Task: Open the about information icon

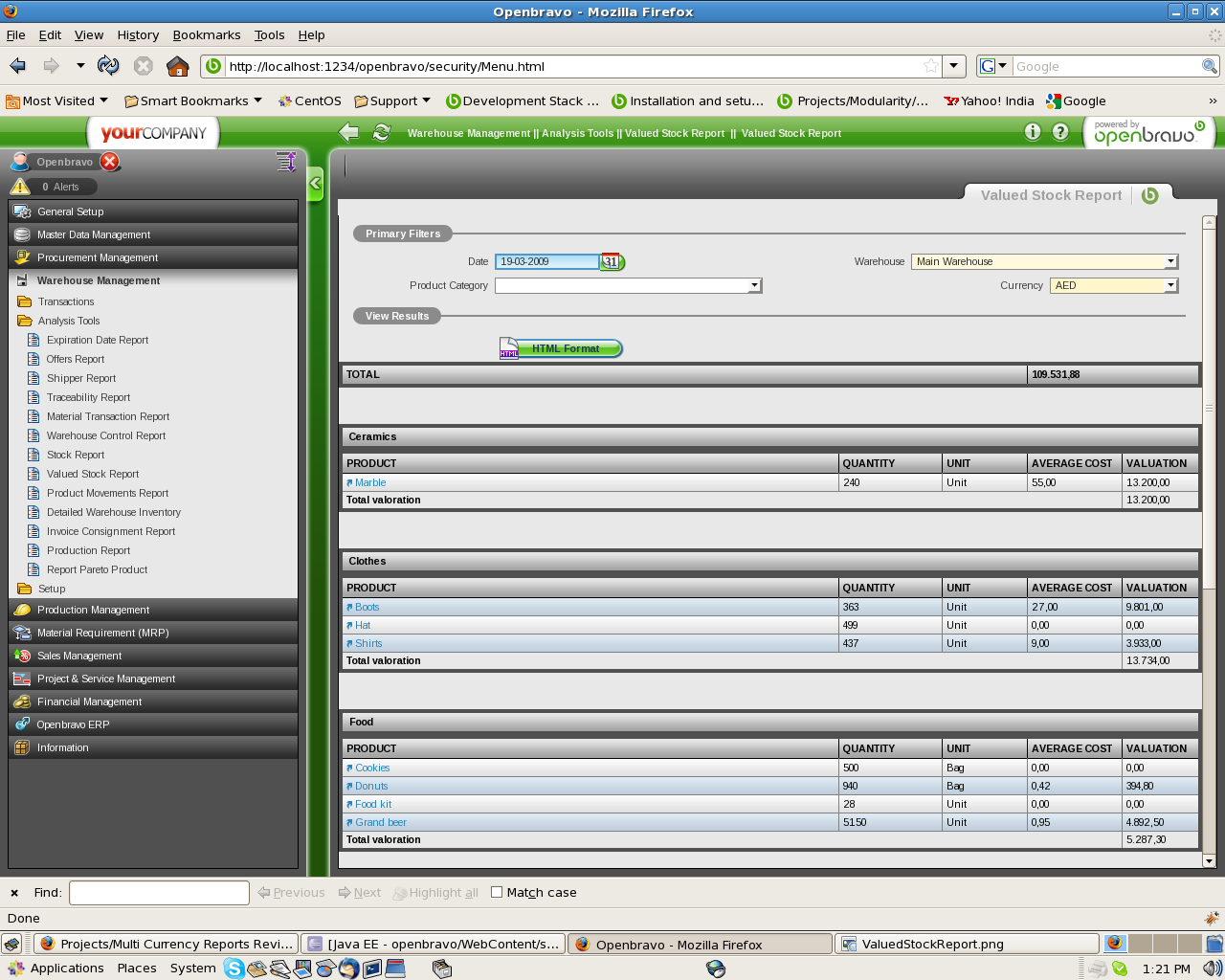Action: (x=1032, y=132)
